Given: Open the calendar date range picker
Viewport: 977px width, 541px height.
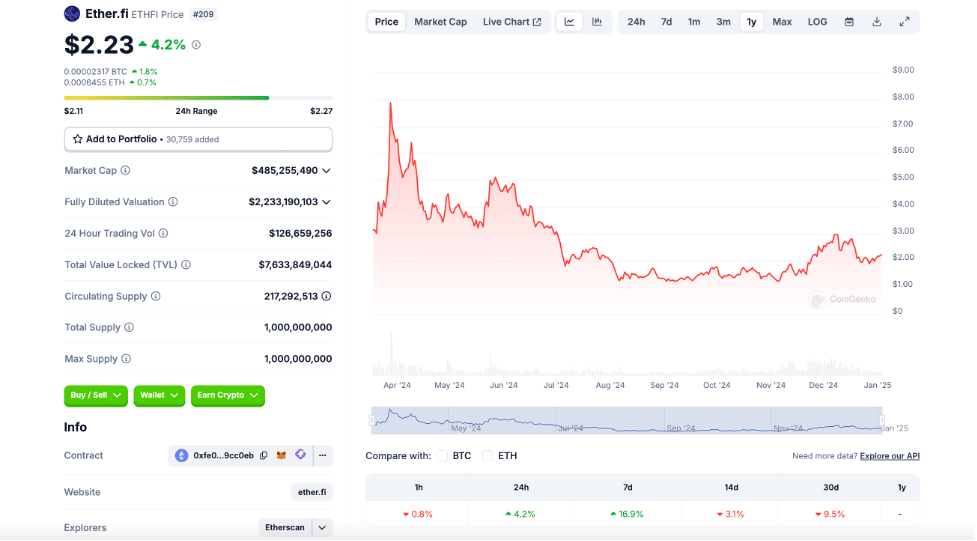Looking at the screenshot, I should (849, 22).
